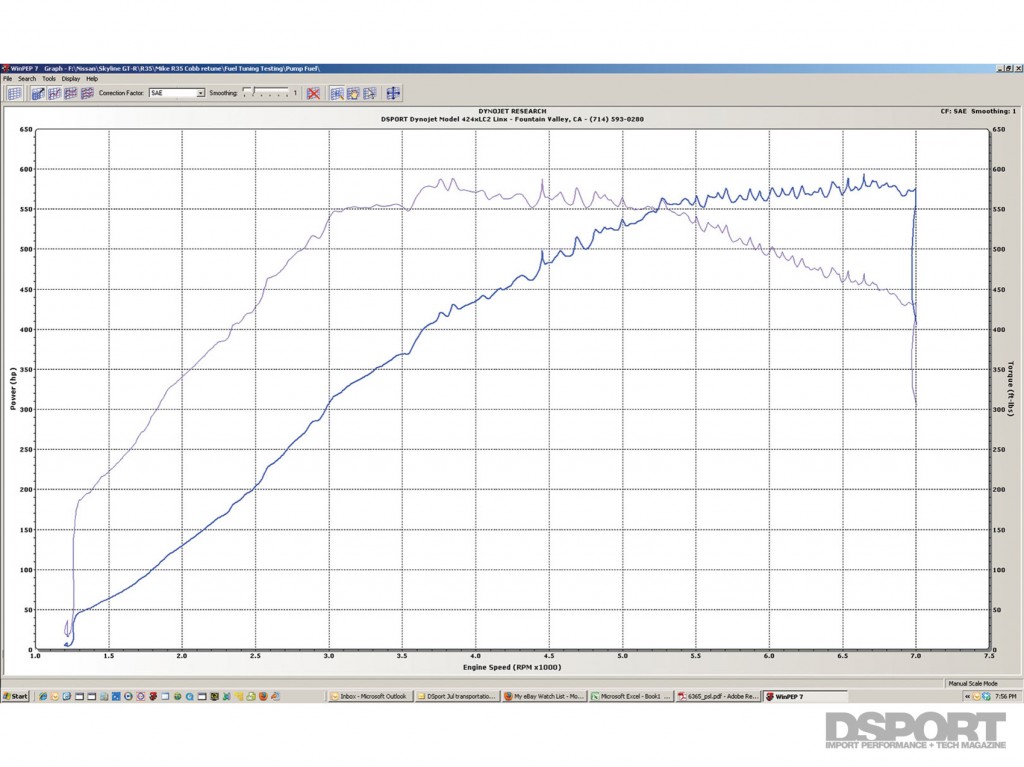Activate the zoom magnifier icon
Screen dimensions: 1024x767
[339, 93]
